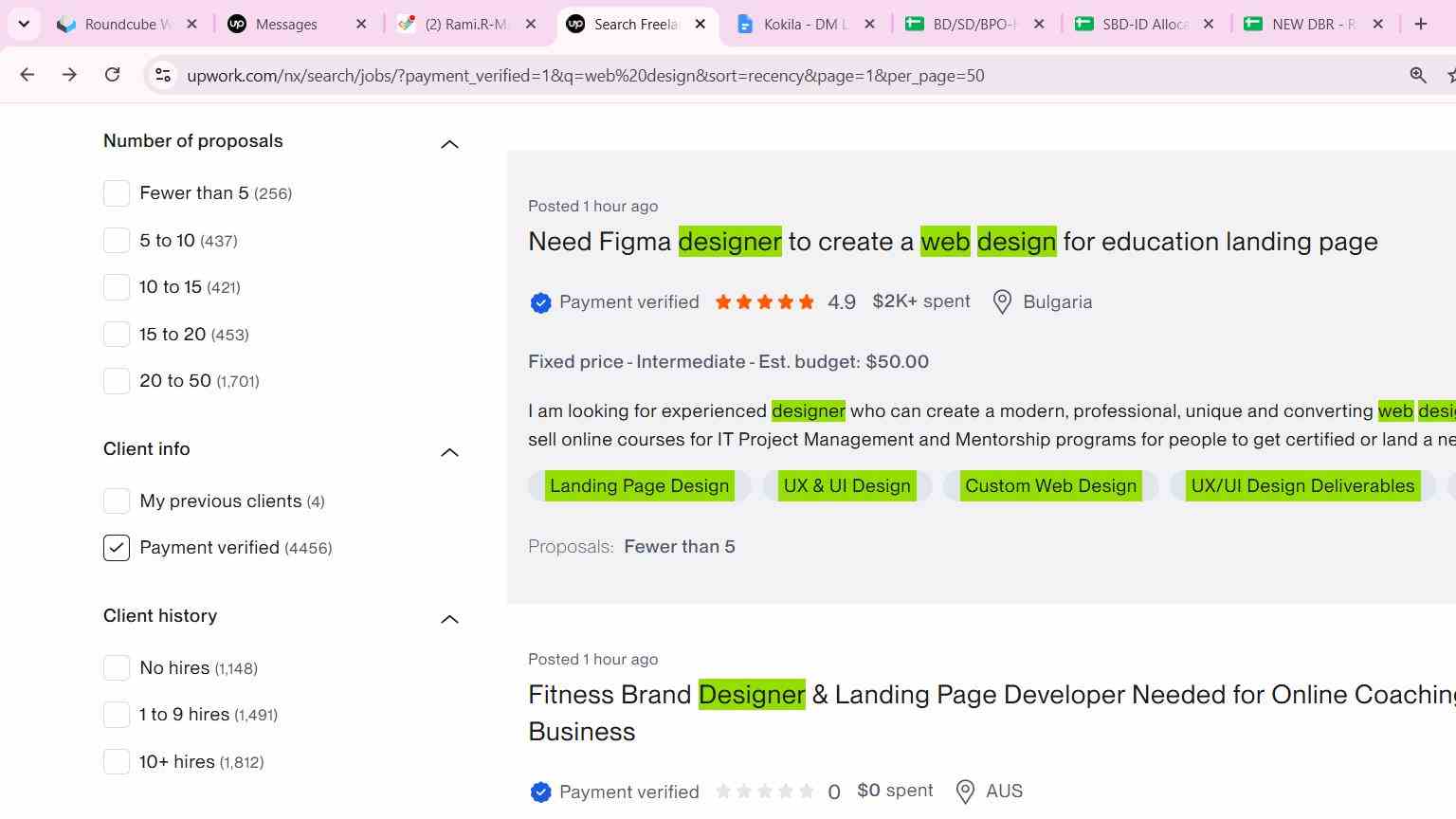Viewport: 1456px width, 819px height.
Task: Uncheck the Payment verified filter
Action: [x=117, y=548]
